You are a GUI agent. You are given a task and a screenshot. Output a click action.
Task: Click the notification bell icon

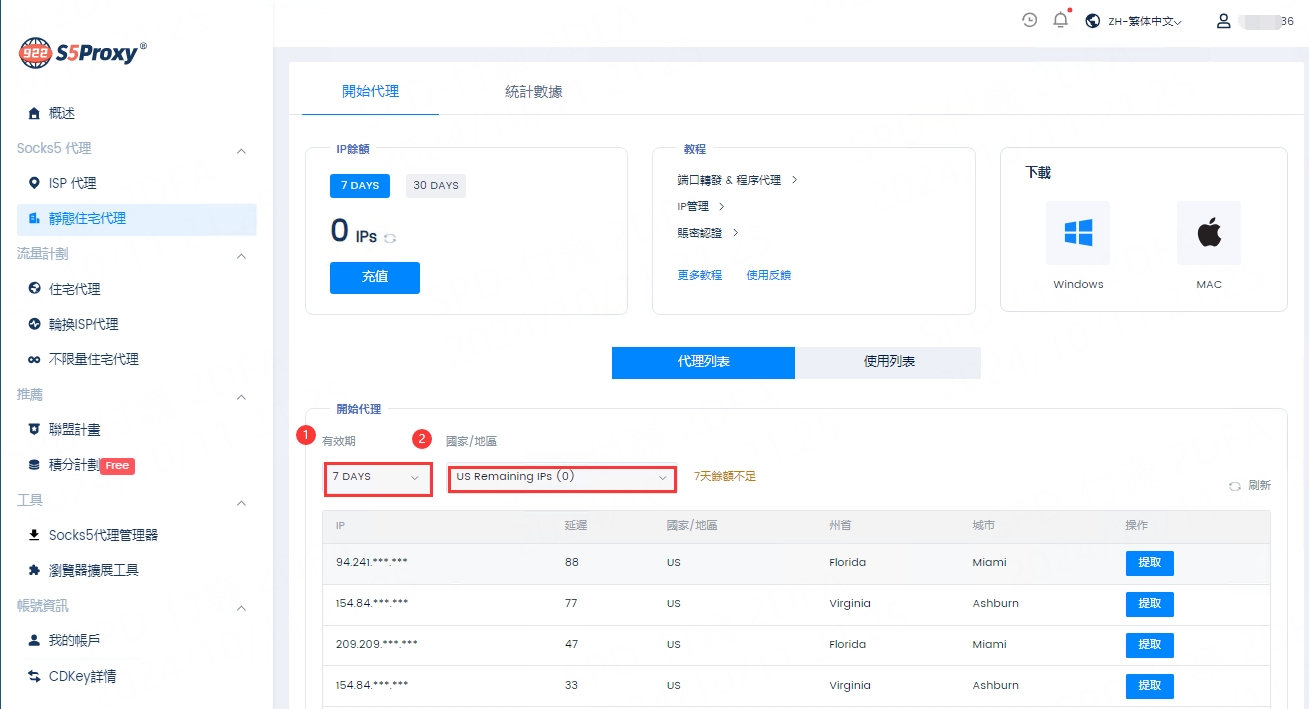pos(1060,20)
